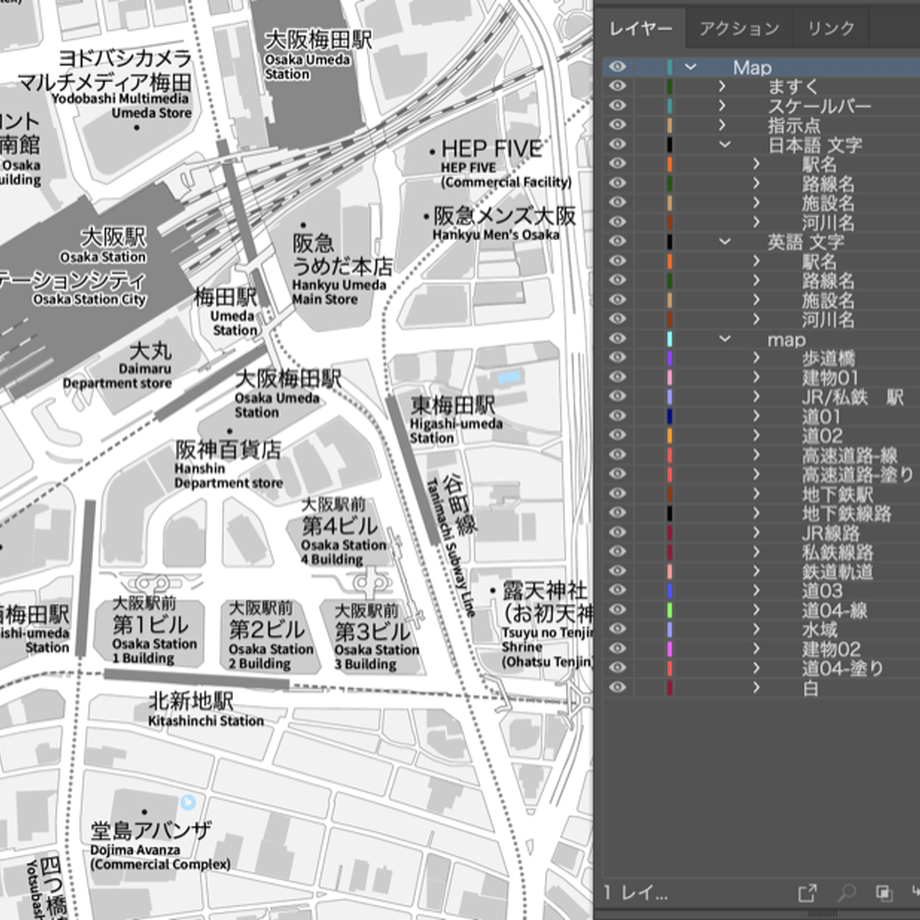Expand the スケールバー layer
920x920 pixels.
coord(722,106)
